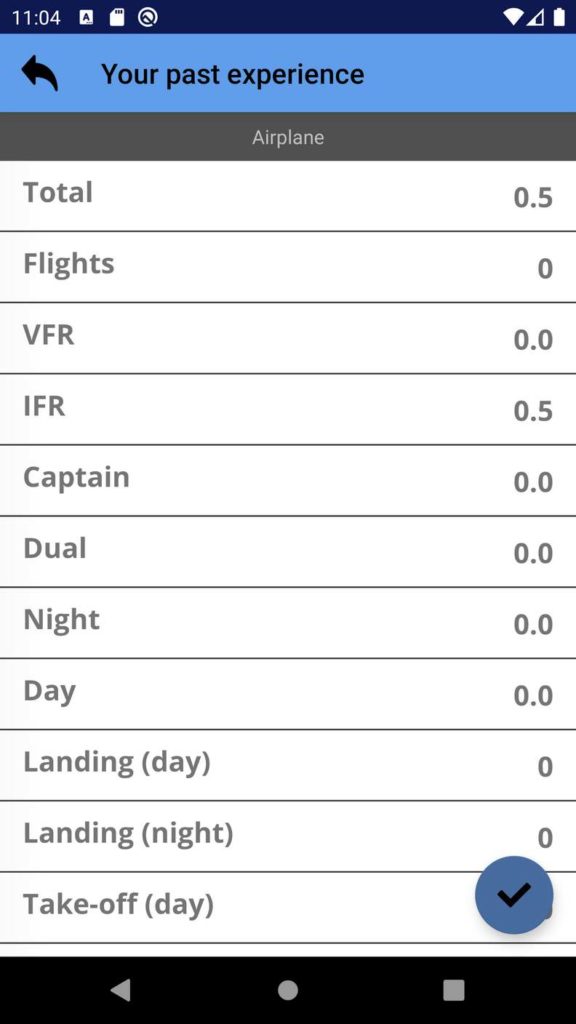
Task: Select the Night hours row
Action: [x=288, y=623]
